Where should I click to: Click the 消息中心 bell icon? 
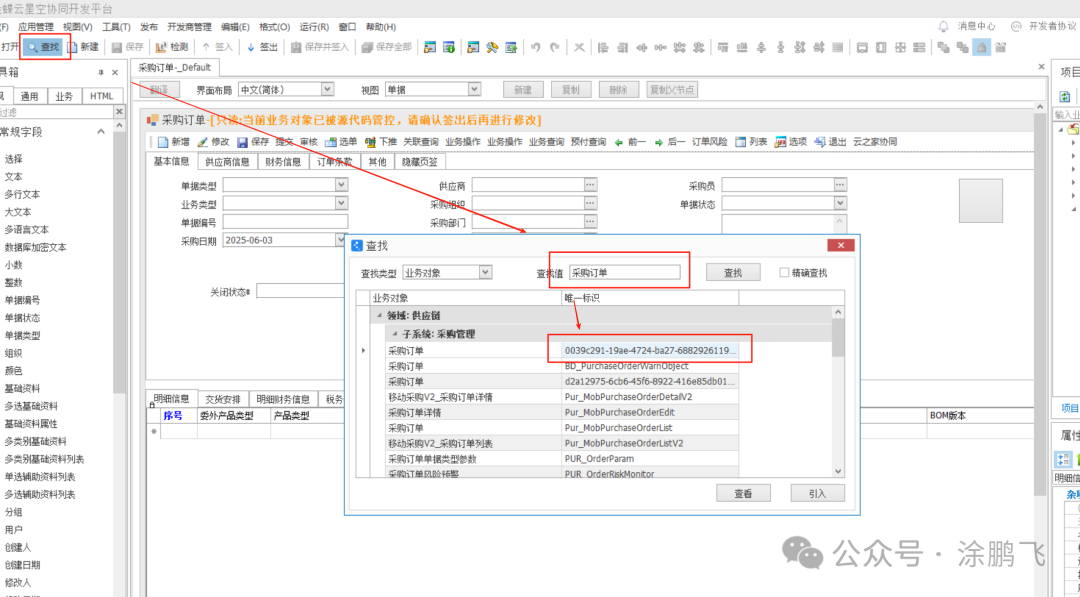coord(944,27)
